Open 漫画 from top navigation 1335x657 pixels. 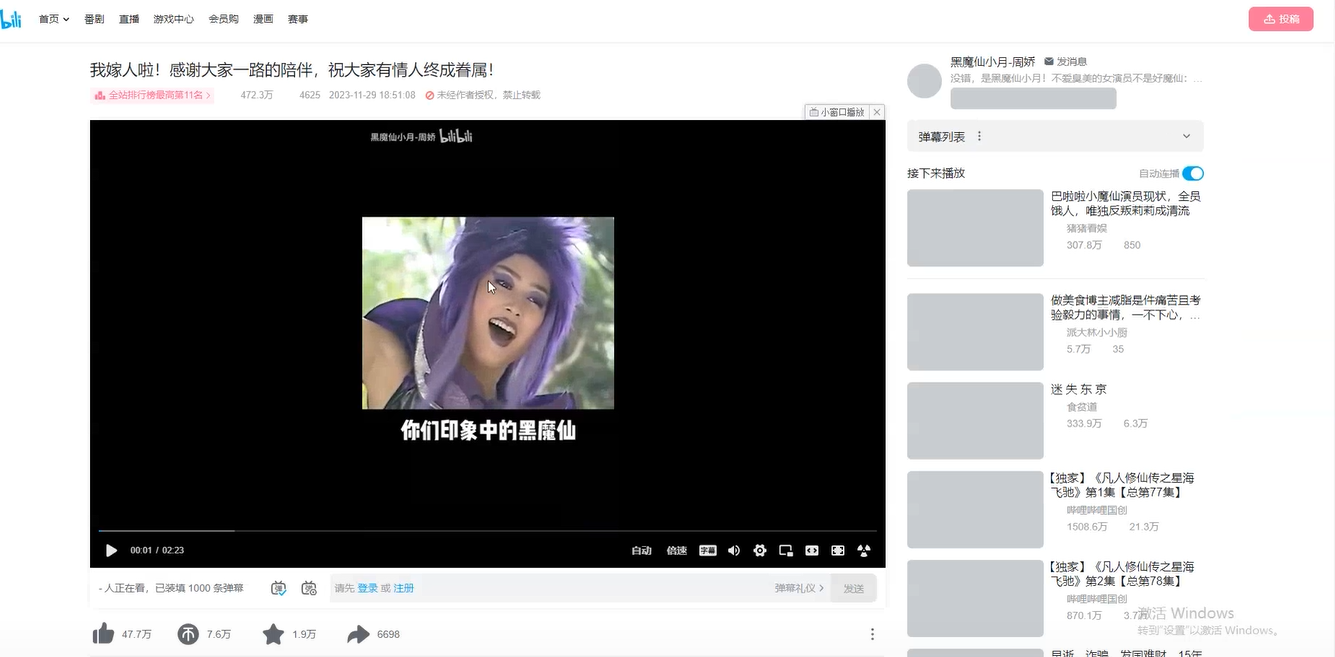[263, 19]
